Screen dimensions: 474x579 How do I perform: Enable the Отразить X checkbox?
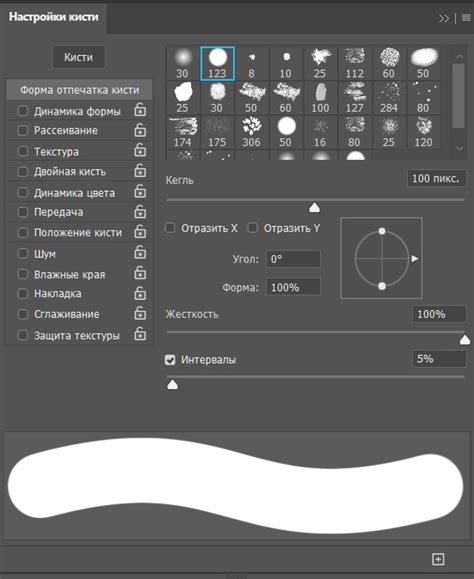coord(170,228)
